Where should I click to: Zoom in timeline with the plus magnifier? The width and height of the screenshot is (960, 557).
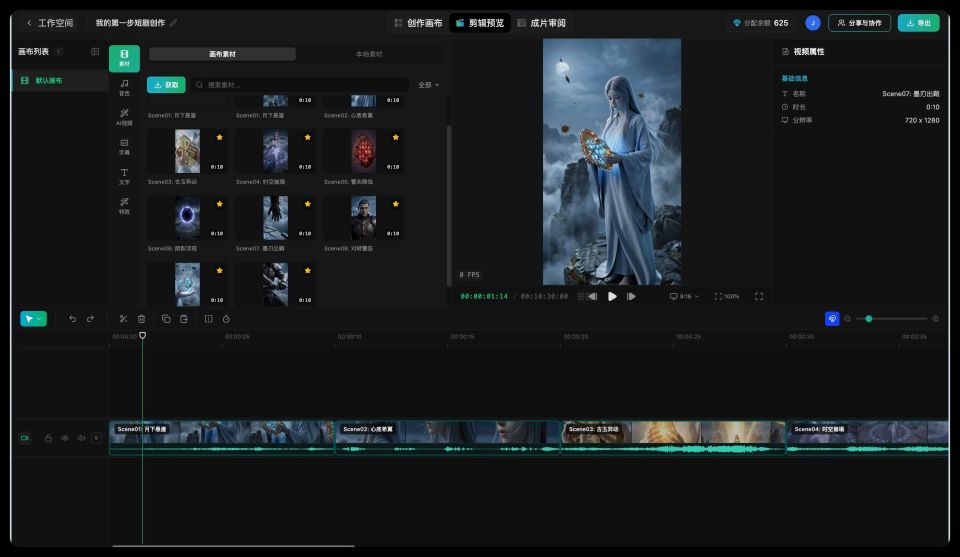[936, 319]
